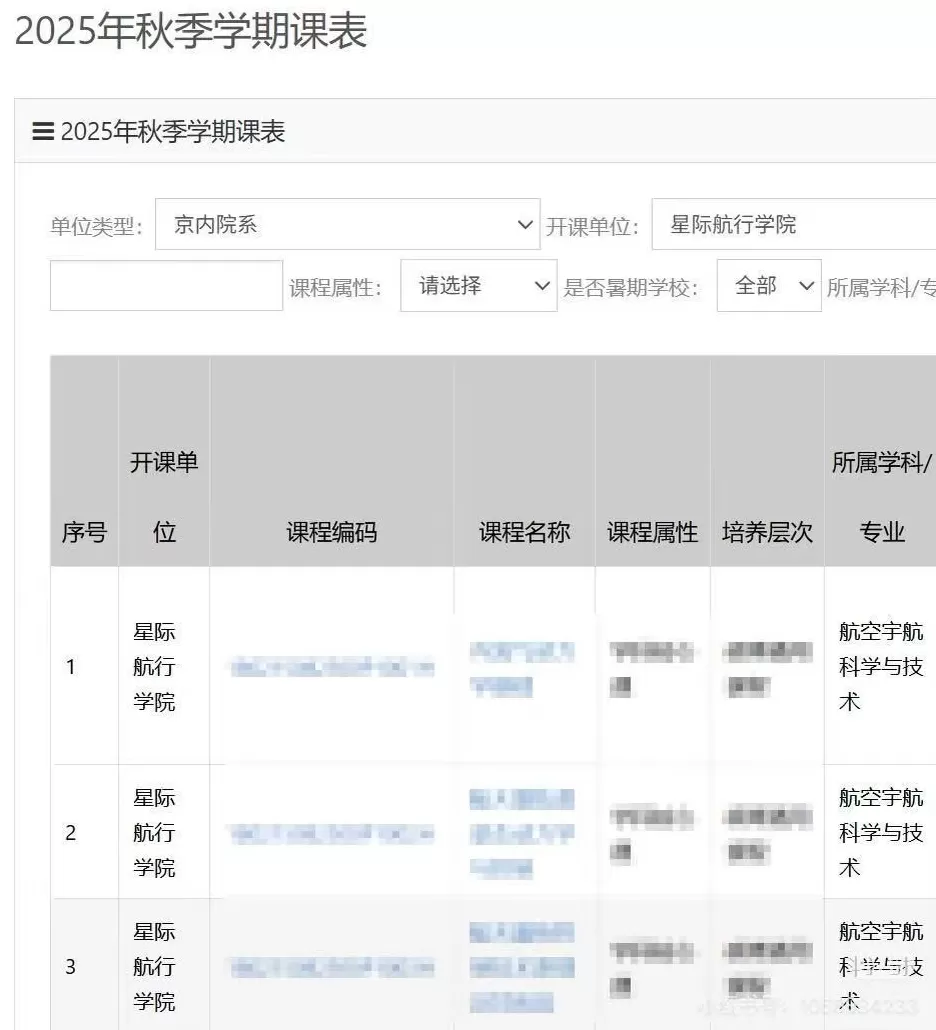
Task: Click the 所属学科/专业 column header
Action: [880, 497]
